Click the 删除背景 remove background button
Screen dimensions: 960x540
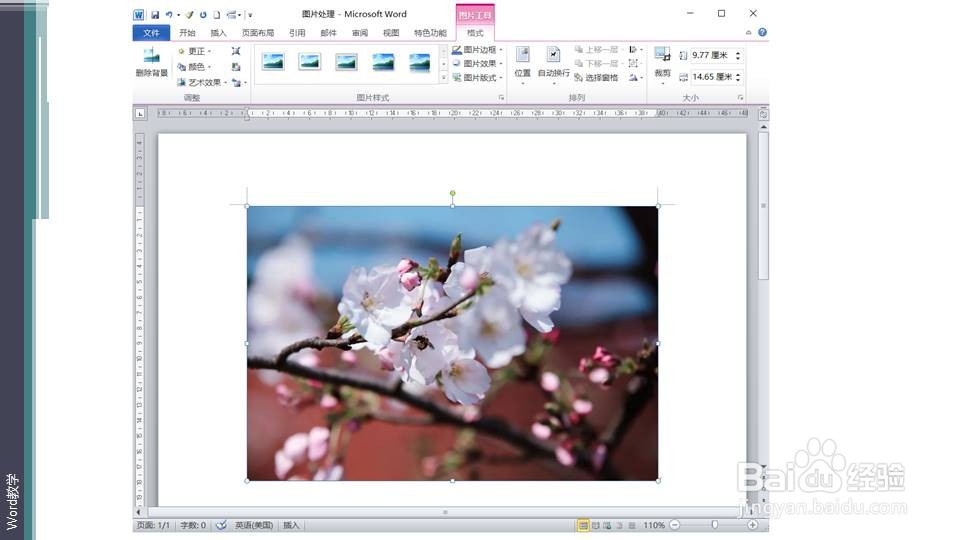point(151,62)
